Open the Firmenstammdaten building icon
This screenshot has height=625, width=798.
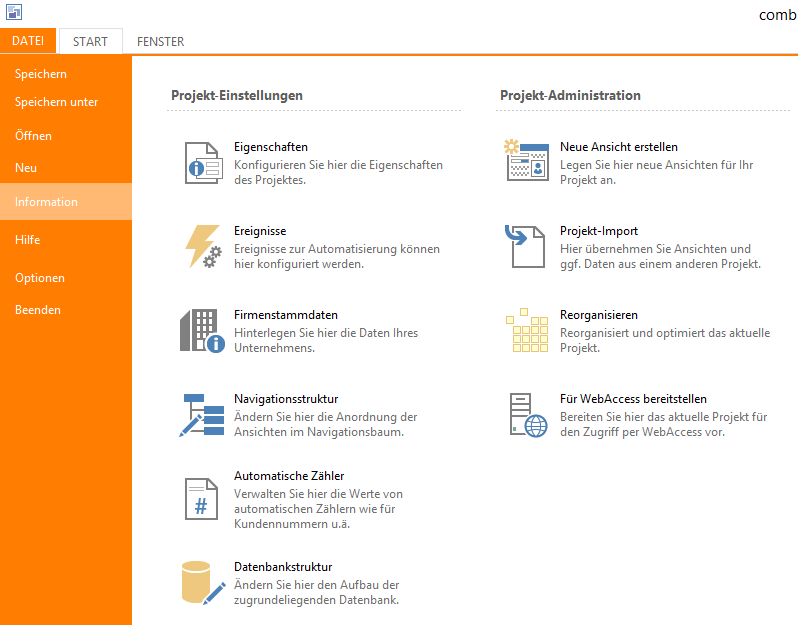click(x=203, y=330)
